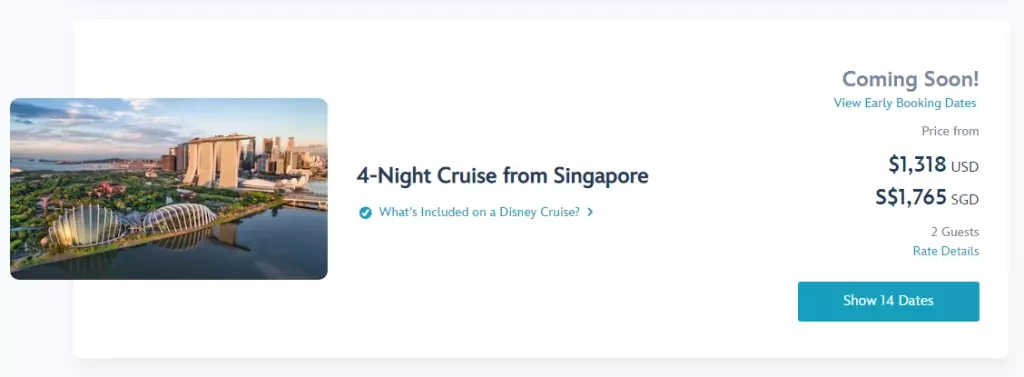Click the USD currency label
The width and height of the screenshot is (1024, 377).
(965, 167)
